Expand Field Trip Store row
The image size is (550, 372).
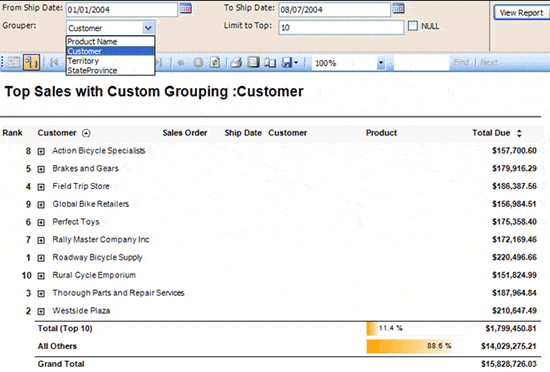pos(41,187)
